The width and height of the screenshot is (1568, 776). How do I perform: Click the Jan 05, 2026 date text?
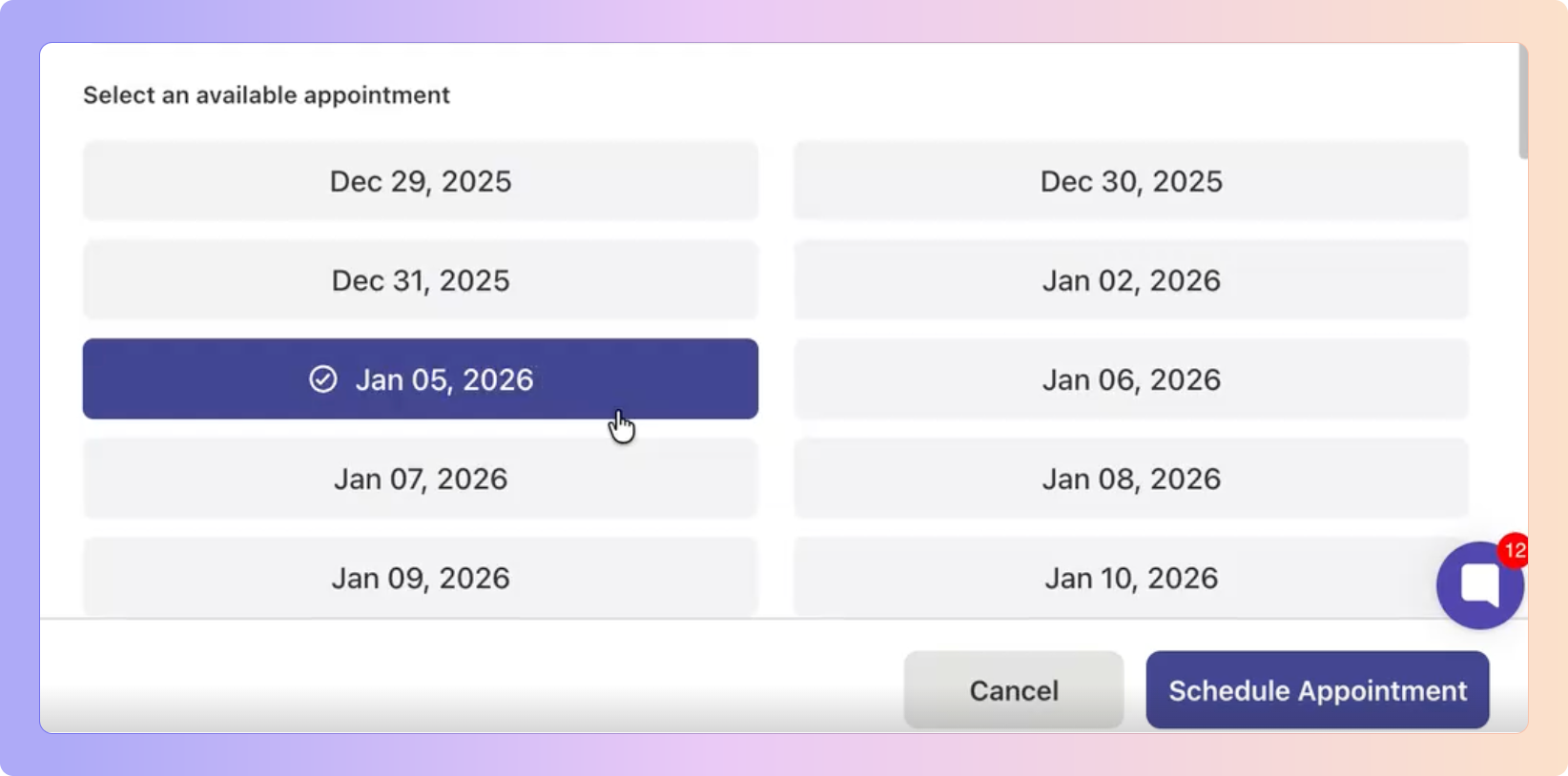click(444, 379)
